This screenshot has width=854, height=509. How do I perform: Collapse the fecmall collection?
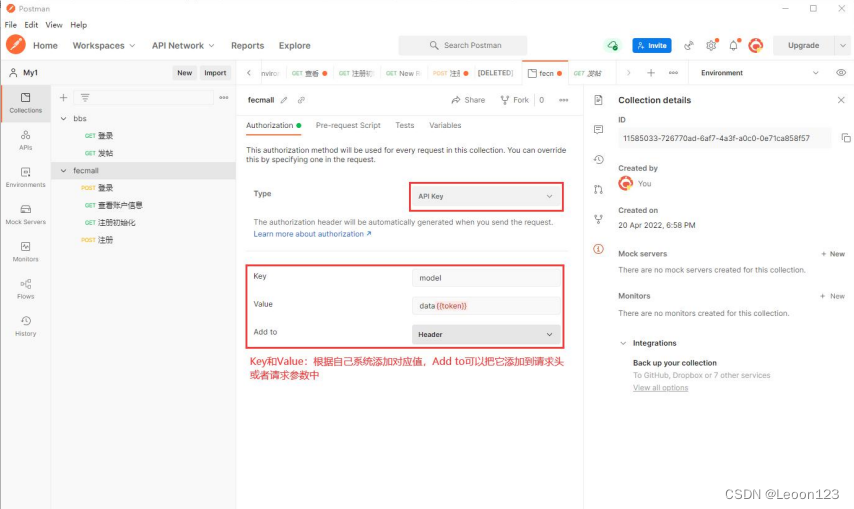pos(63,170)
